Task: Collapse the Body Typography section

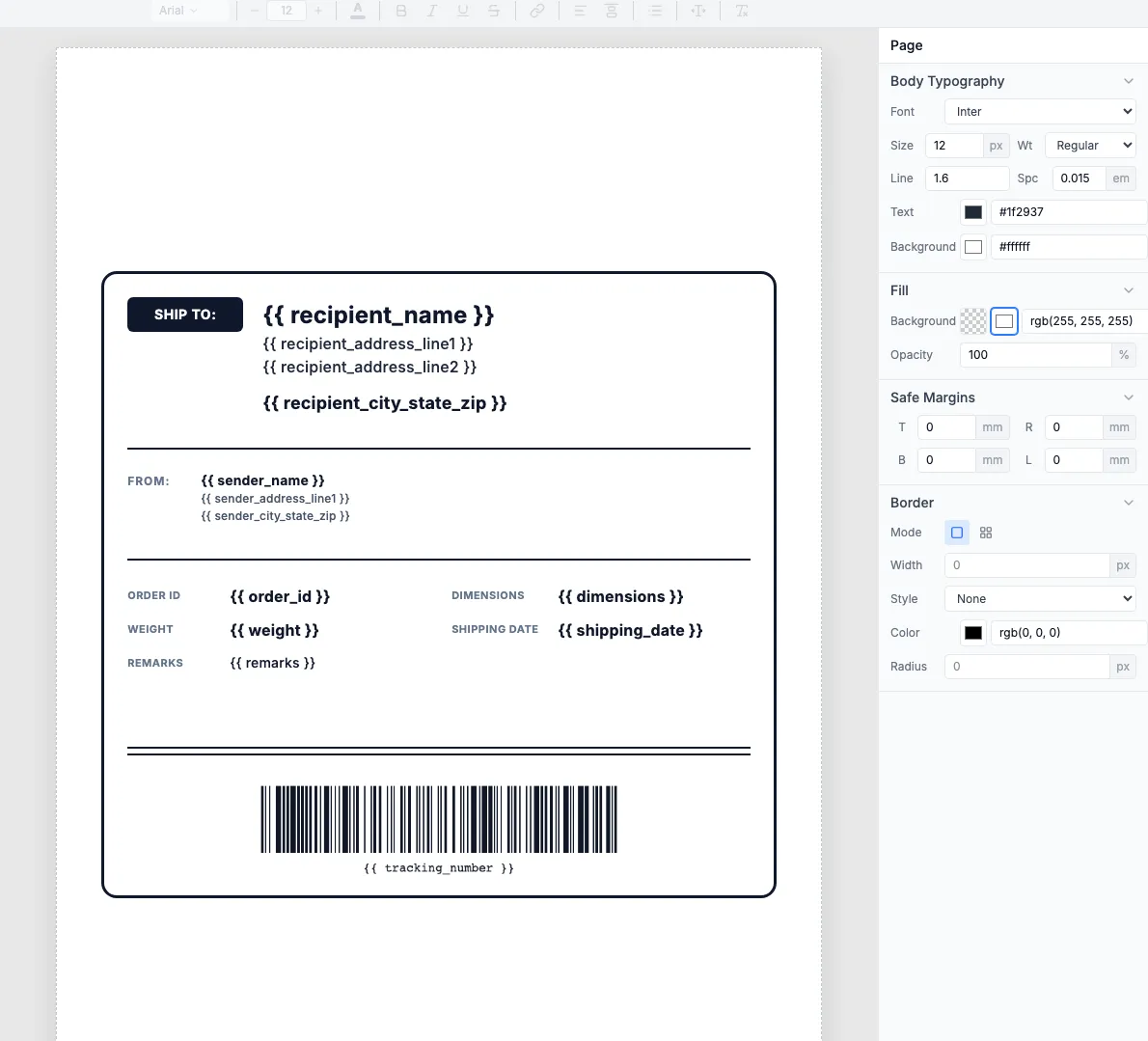Action: [x=1128, y=81]
